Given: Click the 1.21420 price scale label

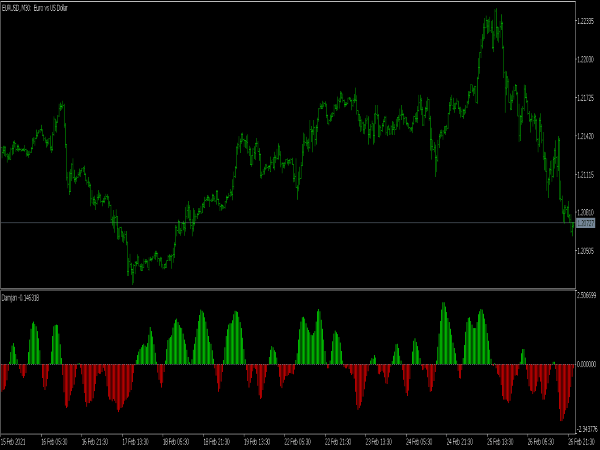Looking at the screenshot, I should pos(585,136).
